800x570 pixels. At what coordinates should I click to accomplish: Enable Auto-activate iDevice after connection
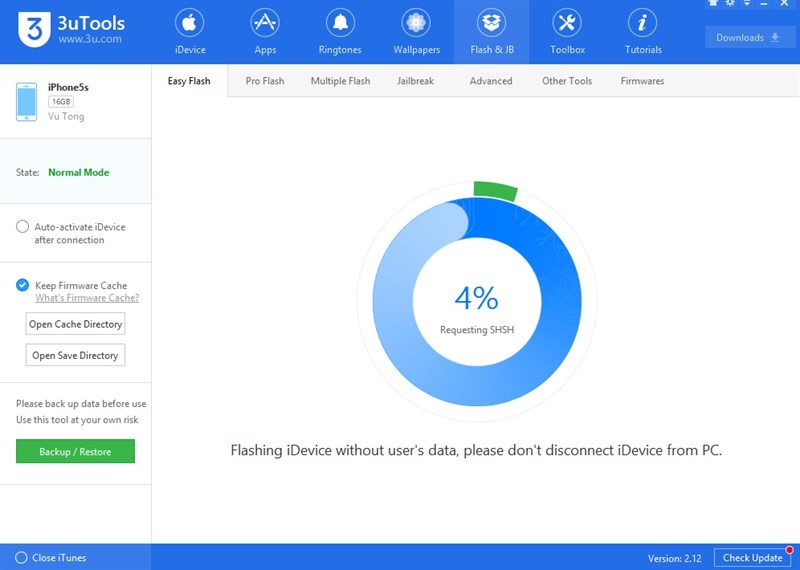(22, 227)
